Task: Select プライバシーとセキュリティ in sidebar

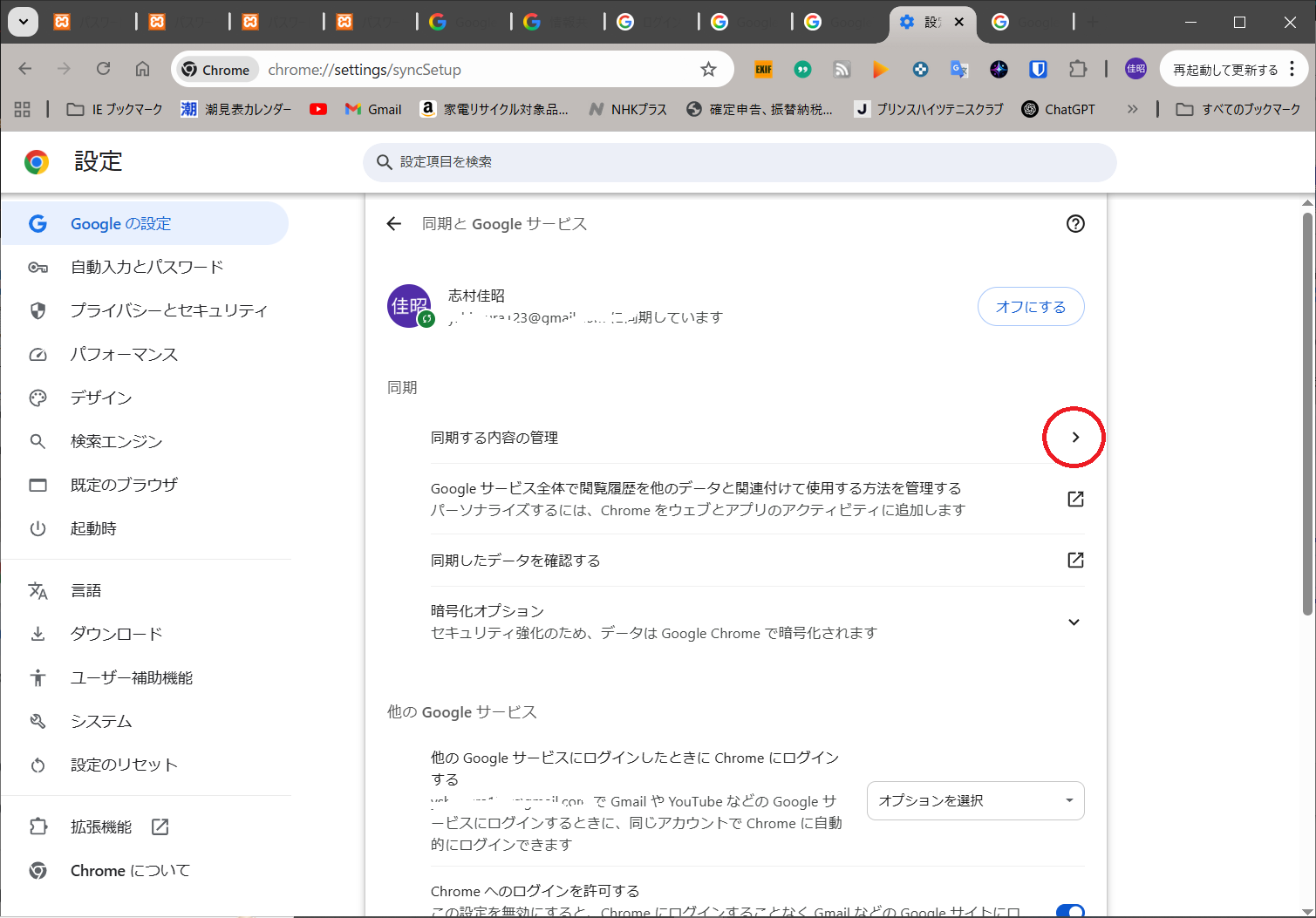Action: click(168, 310)
